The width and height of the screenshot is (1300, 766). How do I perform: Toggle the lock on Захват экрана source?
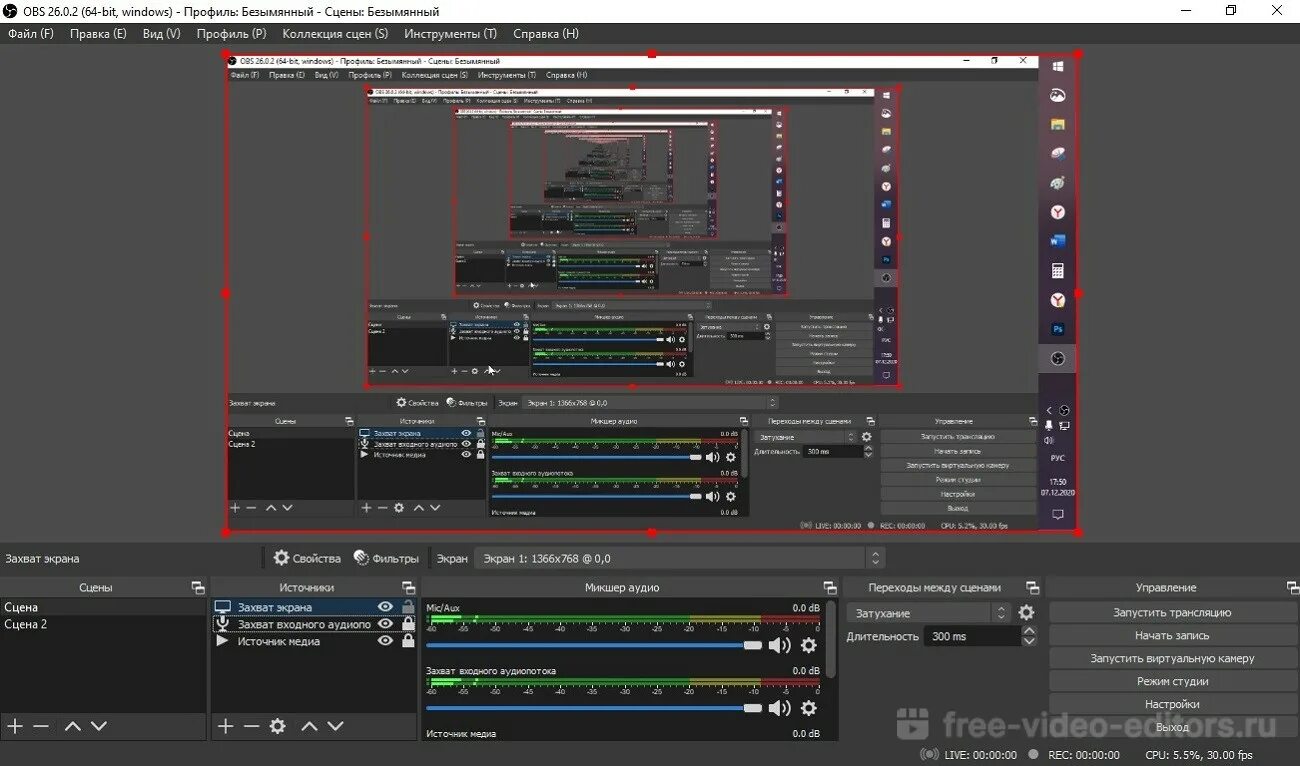pyautogui.click(x=408, y=607)
